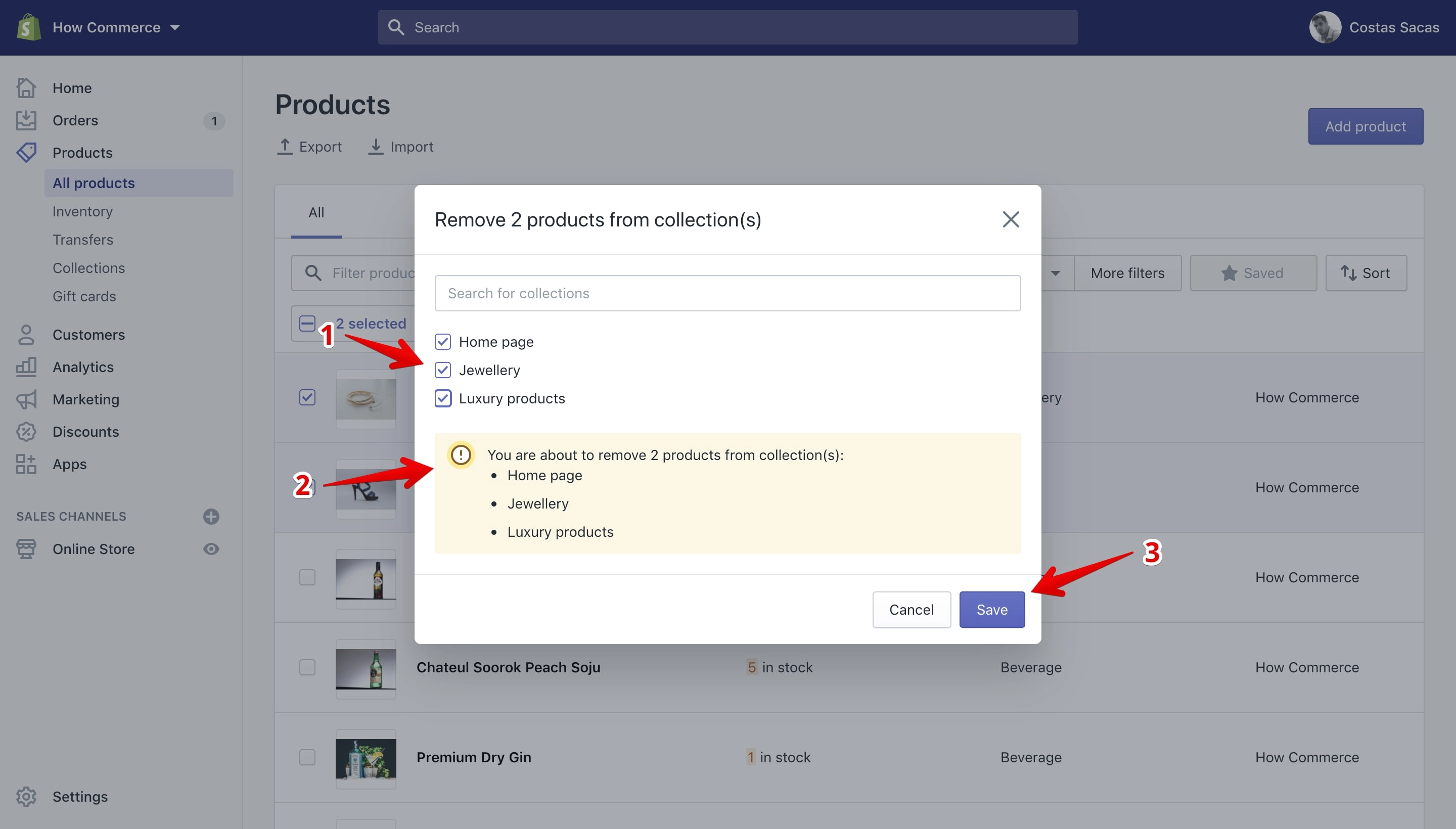Viewport: 1456px width, 829px height.
Task: Open Costas Sacas profile avatar
Action: click(x=1325, y=27)
